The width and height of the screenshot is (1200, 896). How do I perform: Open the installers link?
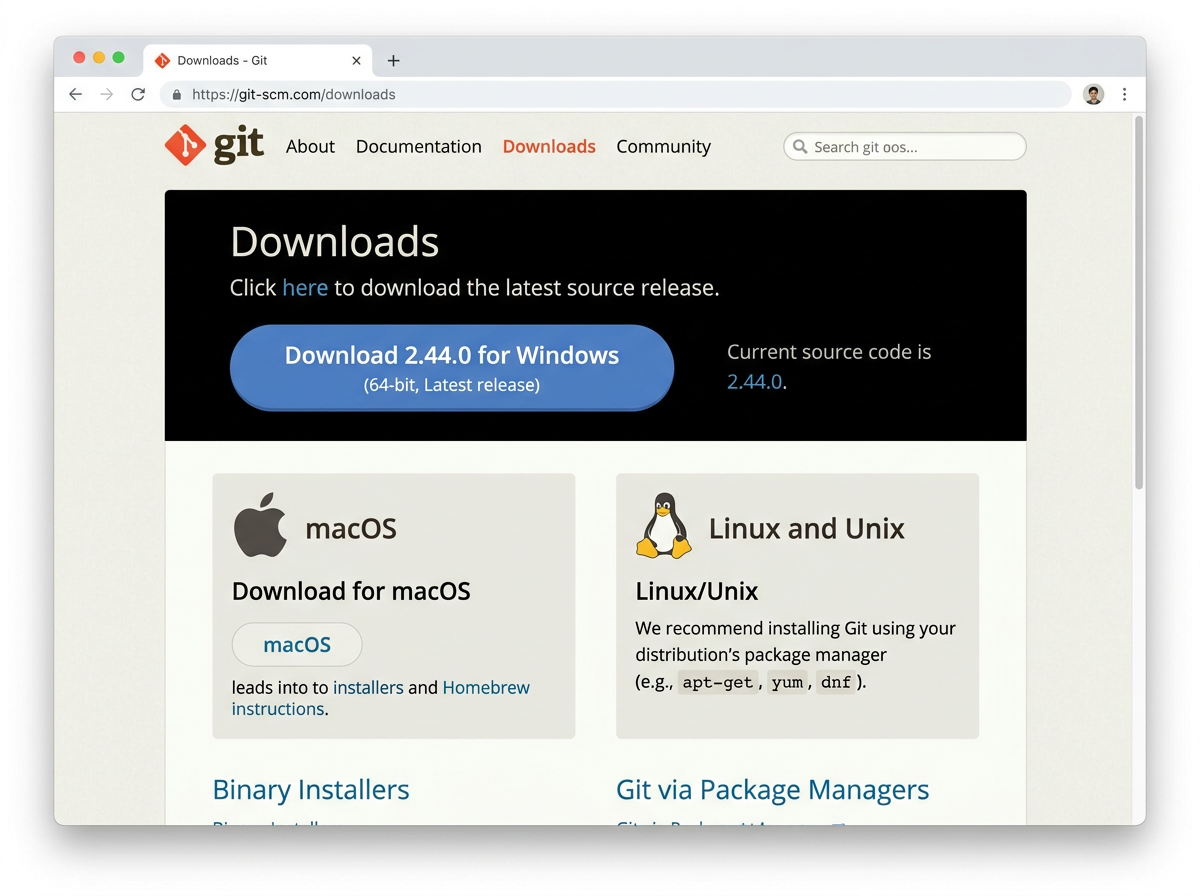click(x=368, y=688)
